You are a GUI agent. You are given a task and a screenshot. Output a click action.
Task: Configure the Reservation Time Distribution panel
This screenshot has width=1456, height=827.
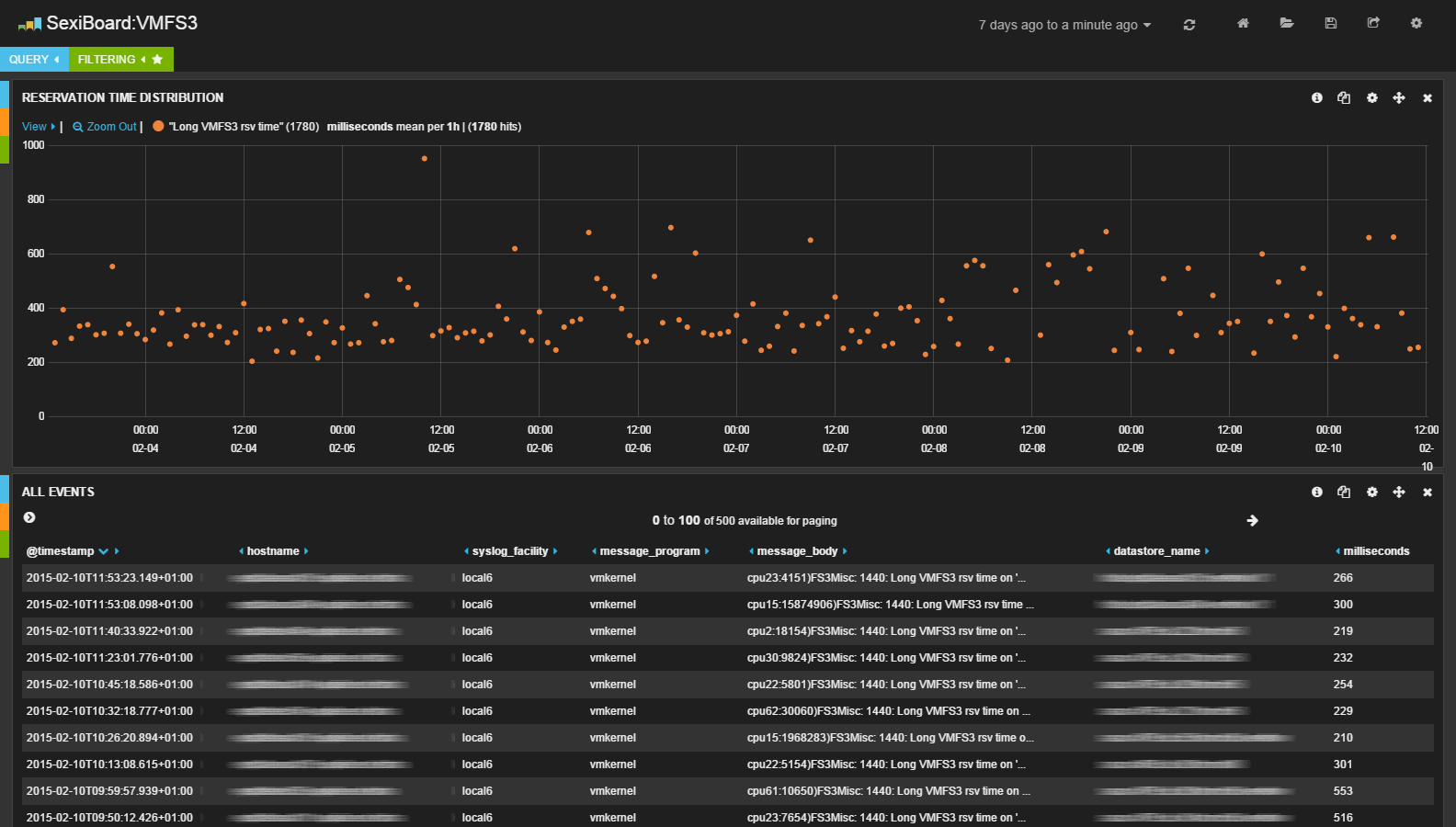[1372, 97]
